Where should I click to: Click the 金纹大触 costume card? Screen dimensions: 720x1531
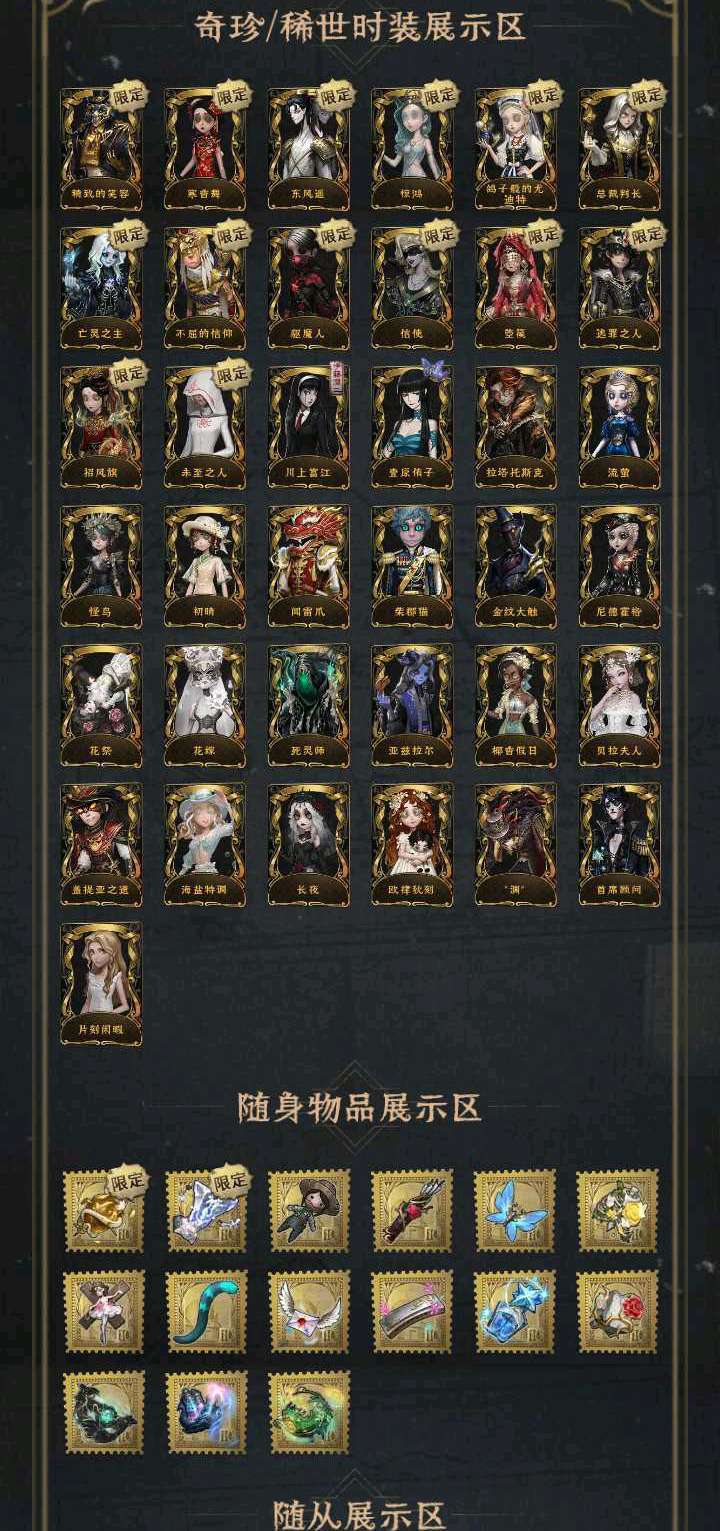coord(516,566)
